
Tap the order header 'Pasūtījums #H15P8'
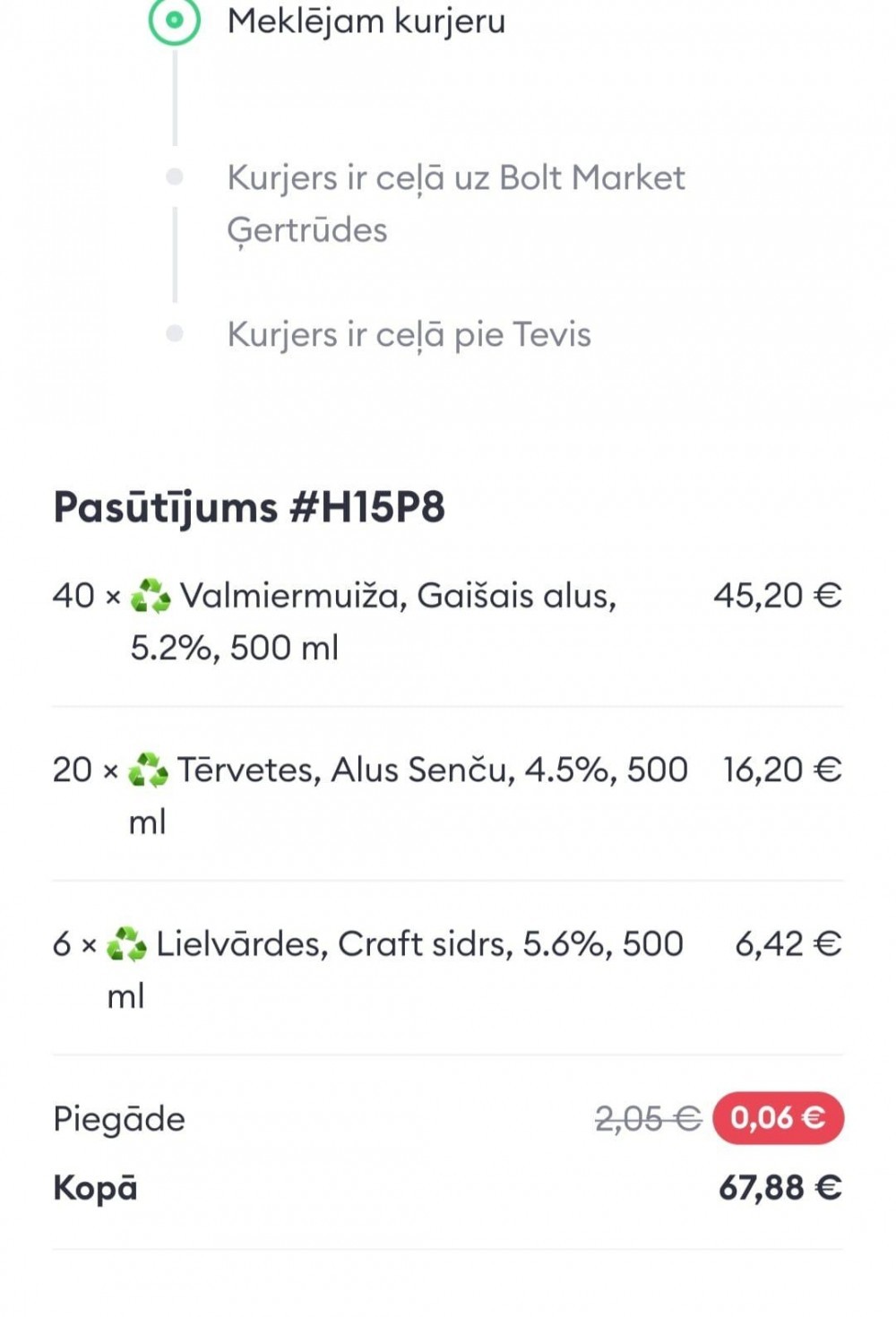pos(249,507)
